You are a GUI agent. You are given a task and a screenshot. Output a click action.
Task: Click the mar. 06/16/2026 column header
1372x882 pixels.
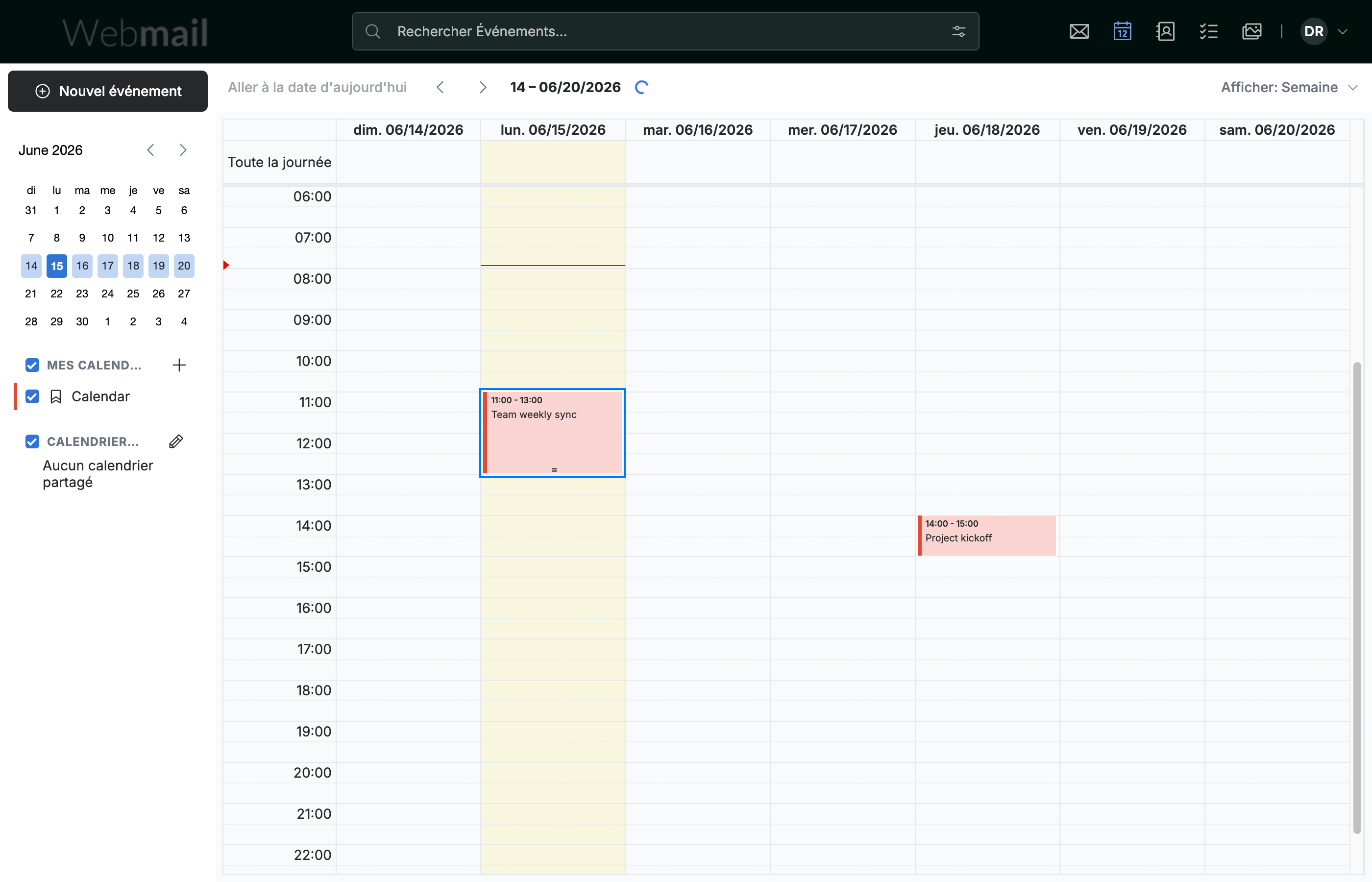tap(697, 130)
